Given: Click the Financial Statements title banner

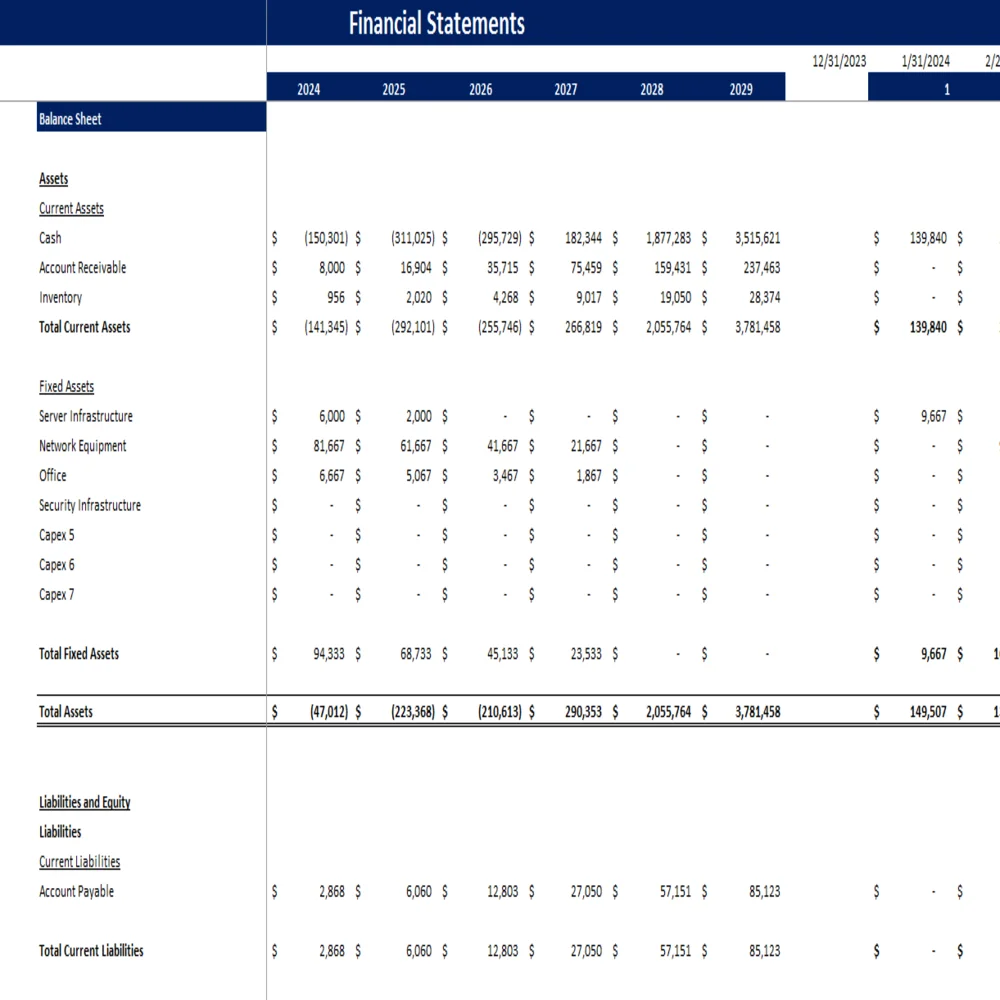Looking at the screenshot, I should click(x=435, y=24).
